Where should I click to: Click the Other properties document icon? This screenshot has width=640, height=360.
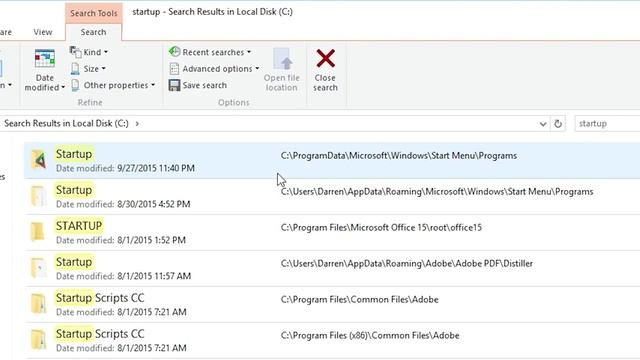75,85
